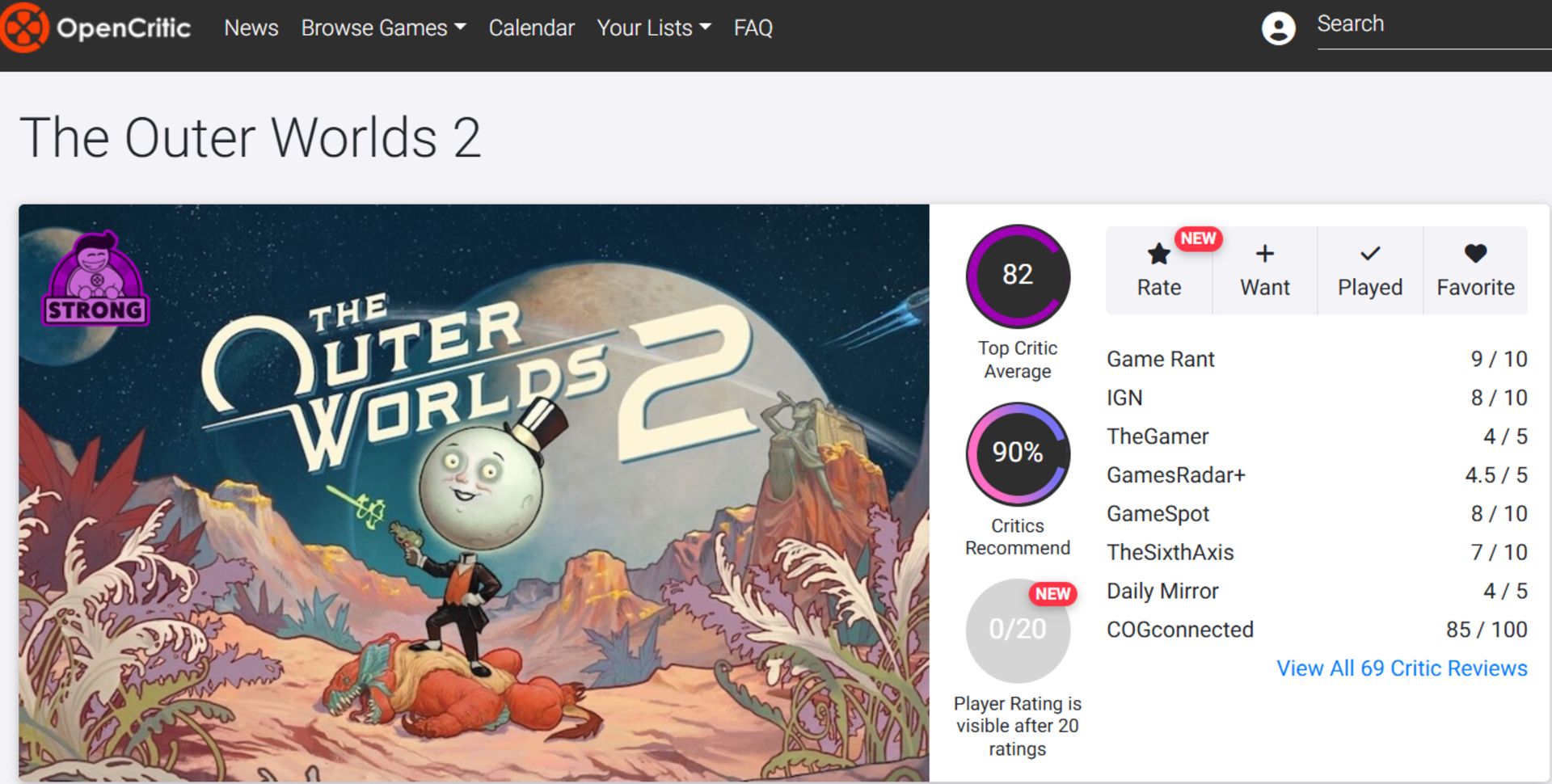The image size is (1552, 784).
Task: Click the purple Strong rating badge
Action: tap(95, 280)
